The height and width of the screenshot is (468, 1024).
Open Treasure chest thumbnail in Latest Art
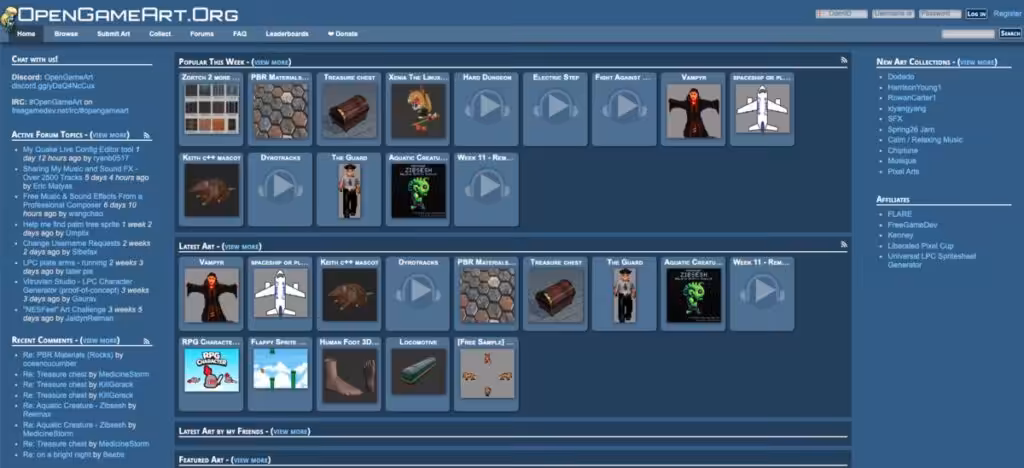[556, 295]
